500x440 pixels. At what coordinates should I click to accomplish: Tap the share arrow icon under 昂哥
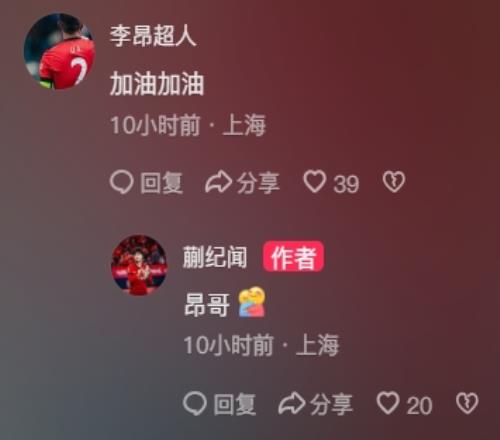(x=292, y=404)
